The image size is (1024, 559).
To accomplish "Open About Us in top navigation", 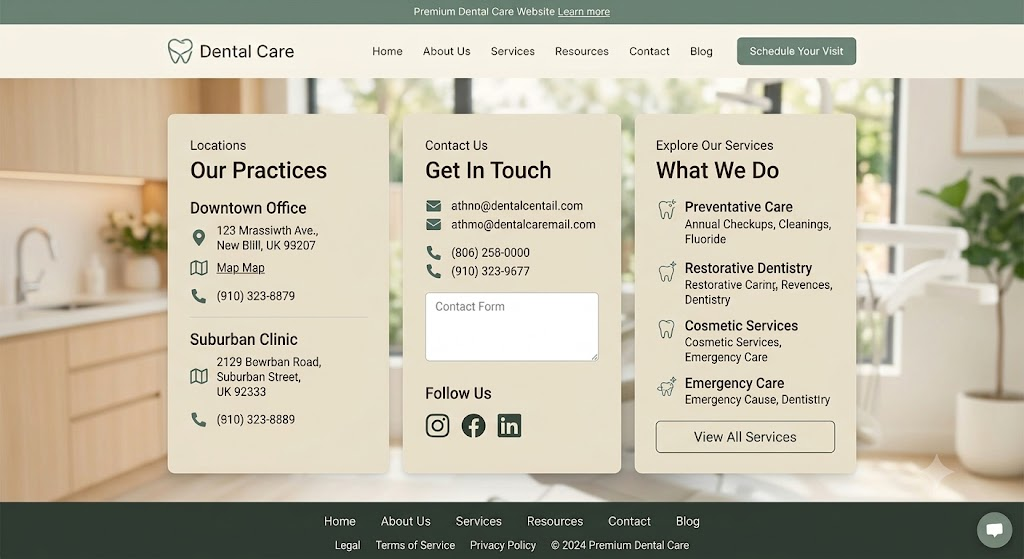I will 447,51.
